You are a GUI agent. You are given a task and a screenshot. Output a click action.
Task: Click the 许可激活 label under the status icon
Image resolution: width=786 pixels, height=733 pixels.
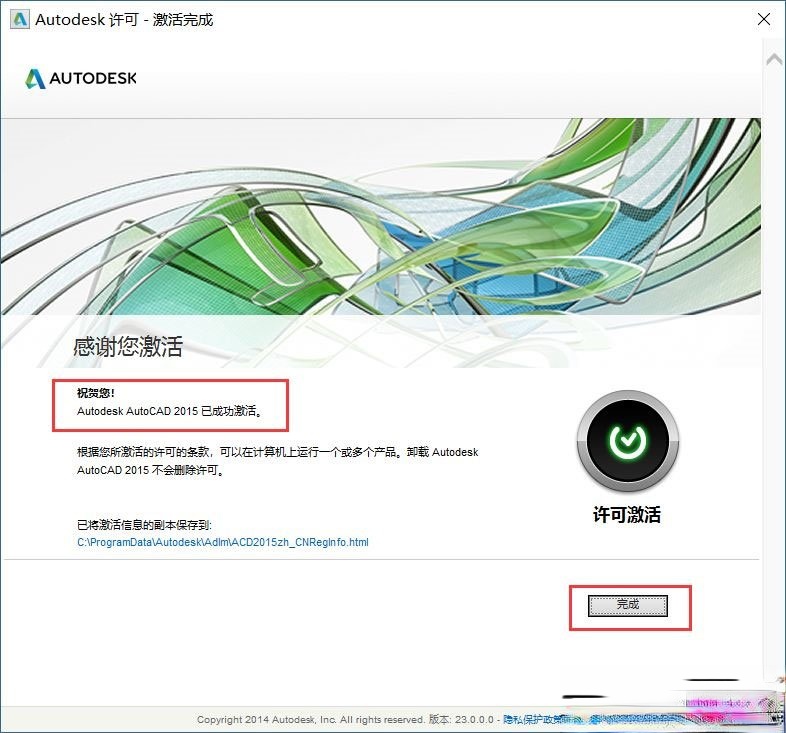pos(627,514)
